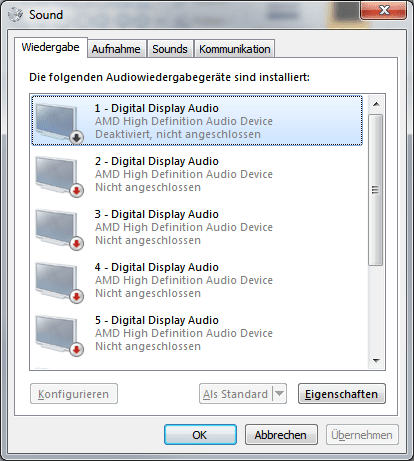Select the 4 - Digital Display Audio monitor icon
Screen dimensions: 414x461
tap(59, 282)
